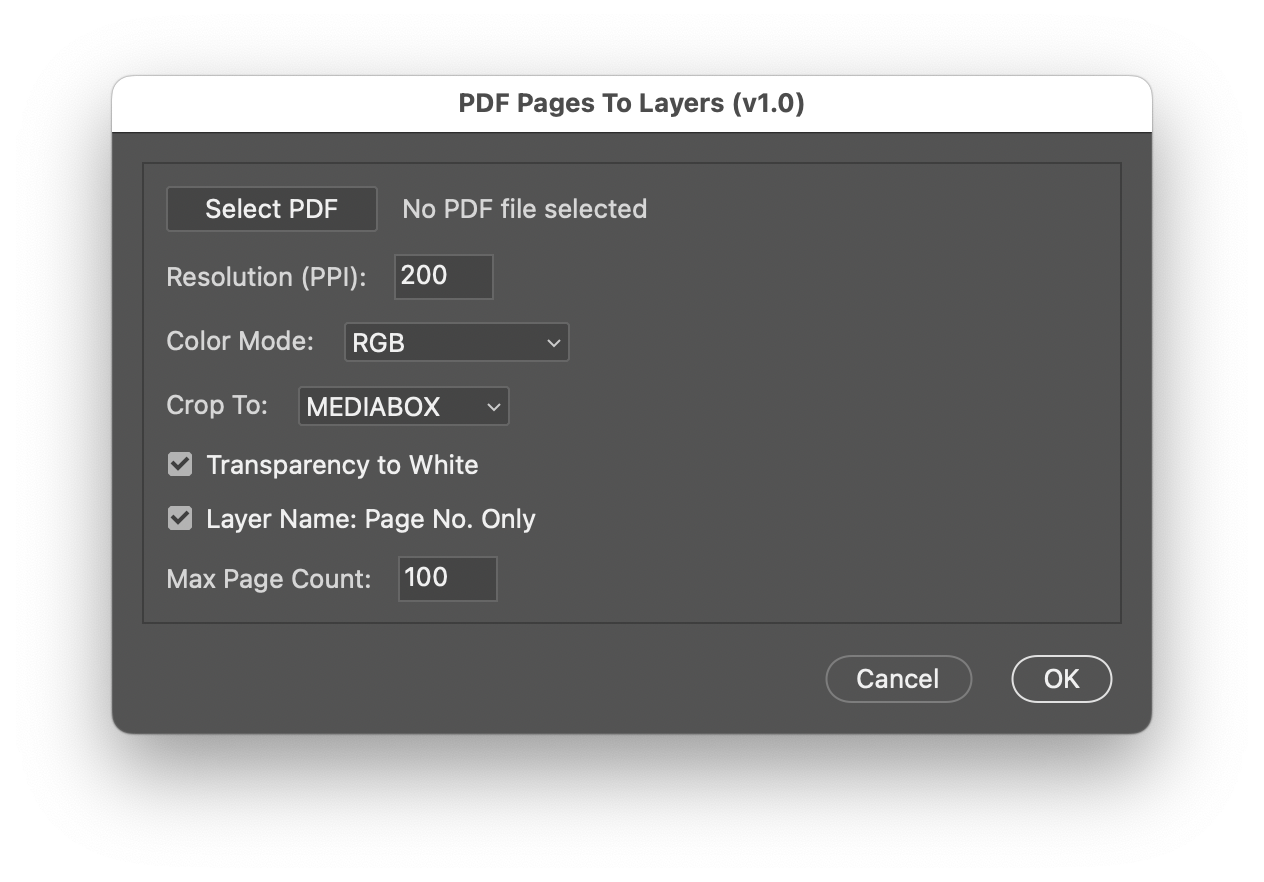This screenshot has width=1264, height=882.
Task: Open the Color Mode dropdown
Action: 456,342
